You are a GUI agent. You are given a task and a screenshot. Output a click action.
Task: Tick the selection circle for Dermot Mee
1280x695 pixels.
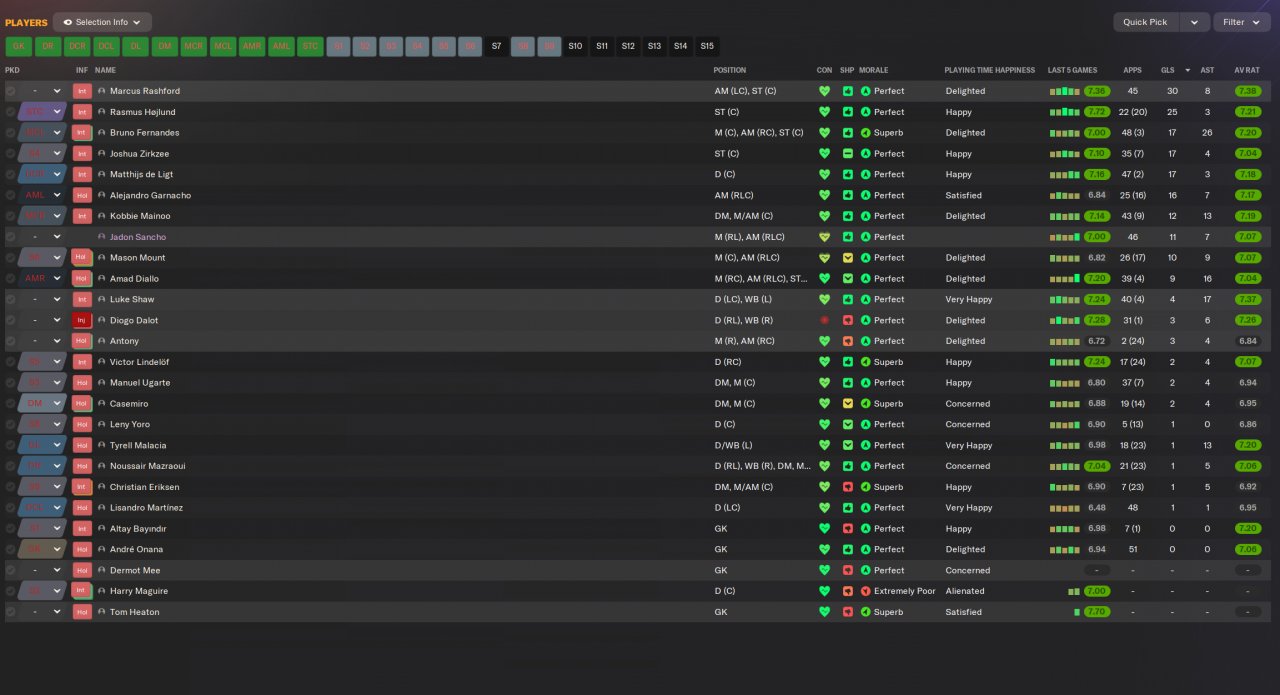(x=11, y=570)
